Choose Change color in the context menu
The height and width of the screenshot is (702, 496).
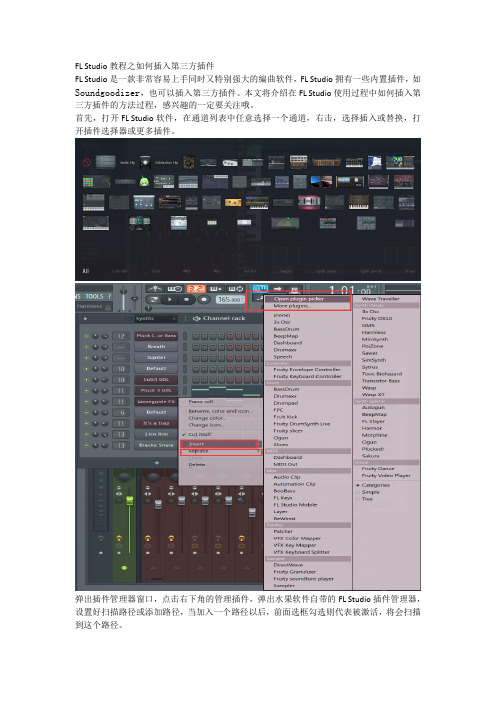point(207,418)
